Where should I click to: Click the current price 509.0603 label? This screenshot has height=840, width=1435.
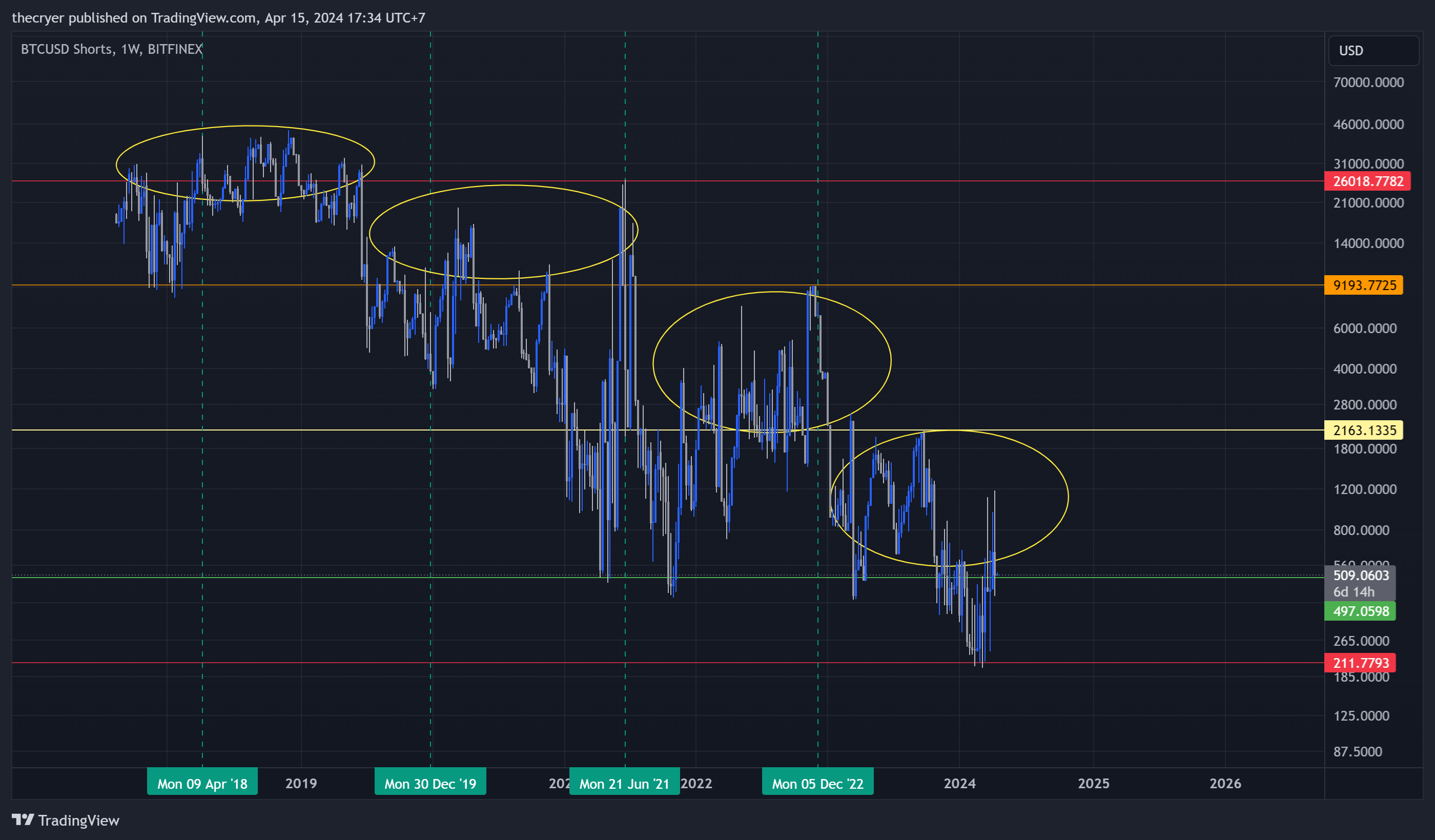[x=1360, y=575]
